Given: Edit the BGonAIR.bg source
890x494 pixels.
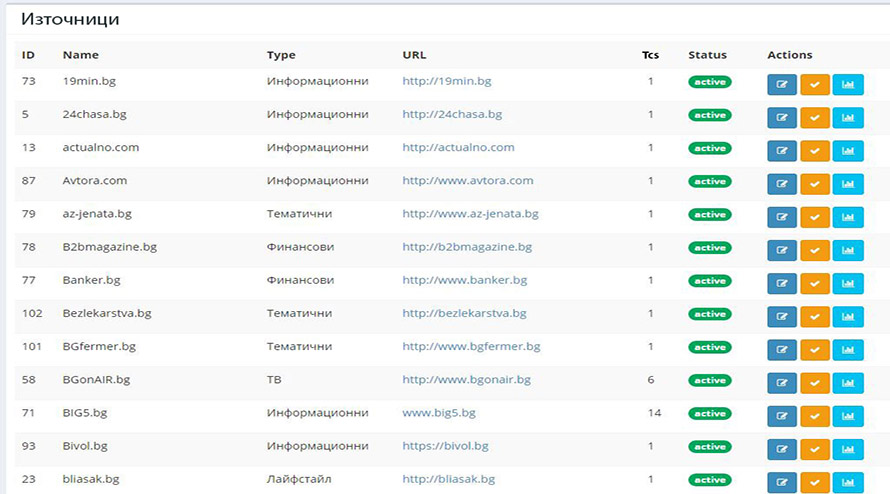Looking at the screenshot, I should pos(782,383).
